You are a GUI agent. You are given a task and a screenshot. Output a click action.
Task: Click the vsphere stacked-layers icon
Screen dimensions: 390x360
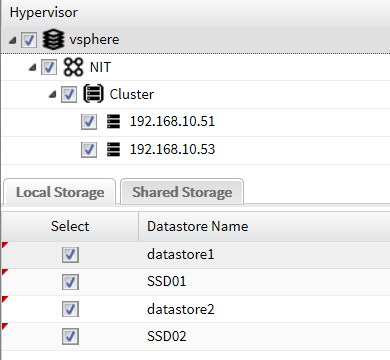pos(53,40)
